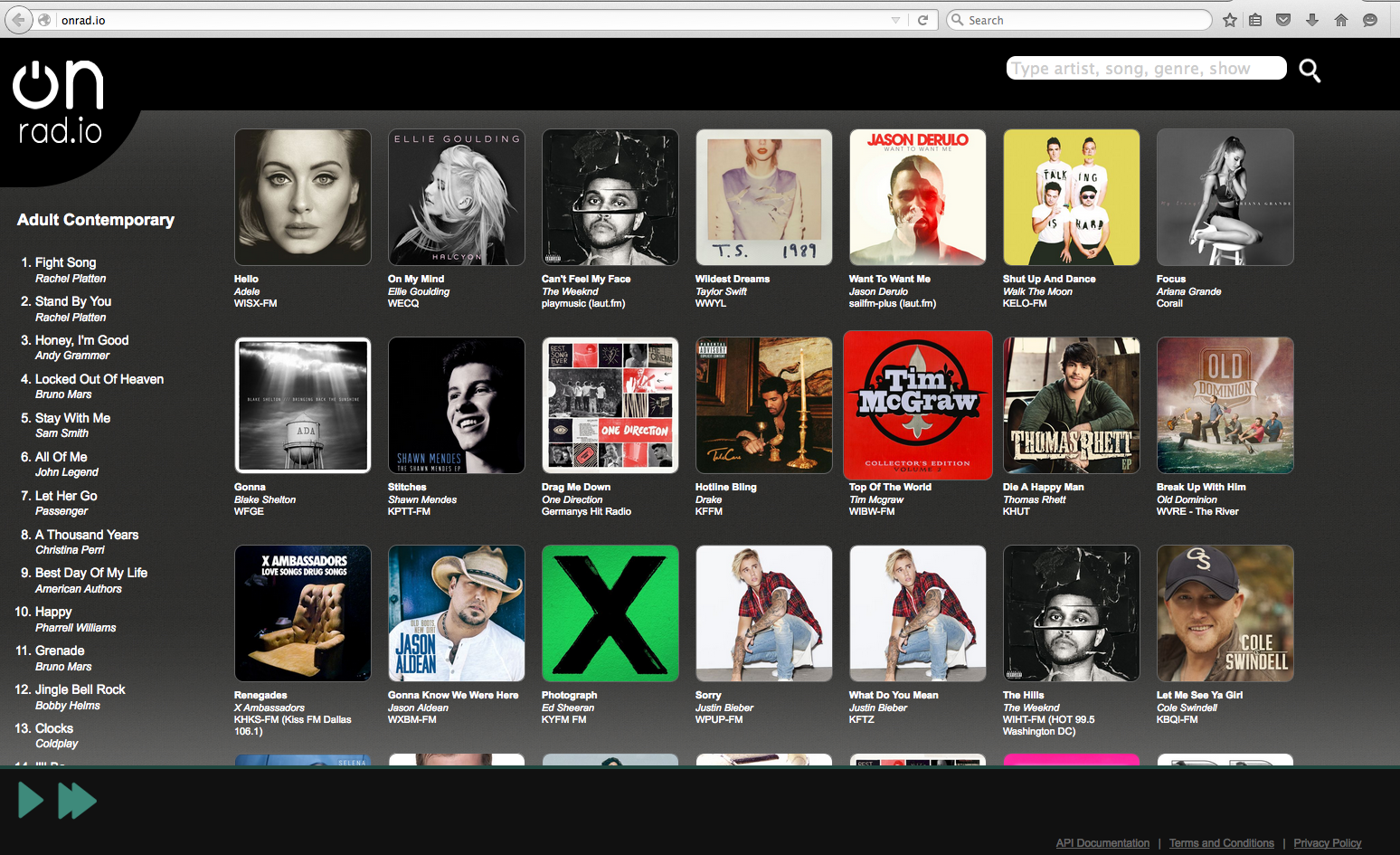Open the cover above Sorry
This screenshot has height=855, width=1400.
click(x=764, y=613)
